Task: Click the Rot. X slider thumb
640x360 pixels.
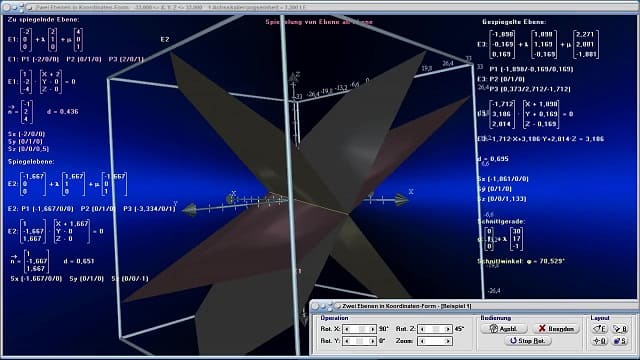Action: (361, 329)
